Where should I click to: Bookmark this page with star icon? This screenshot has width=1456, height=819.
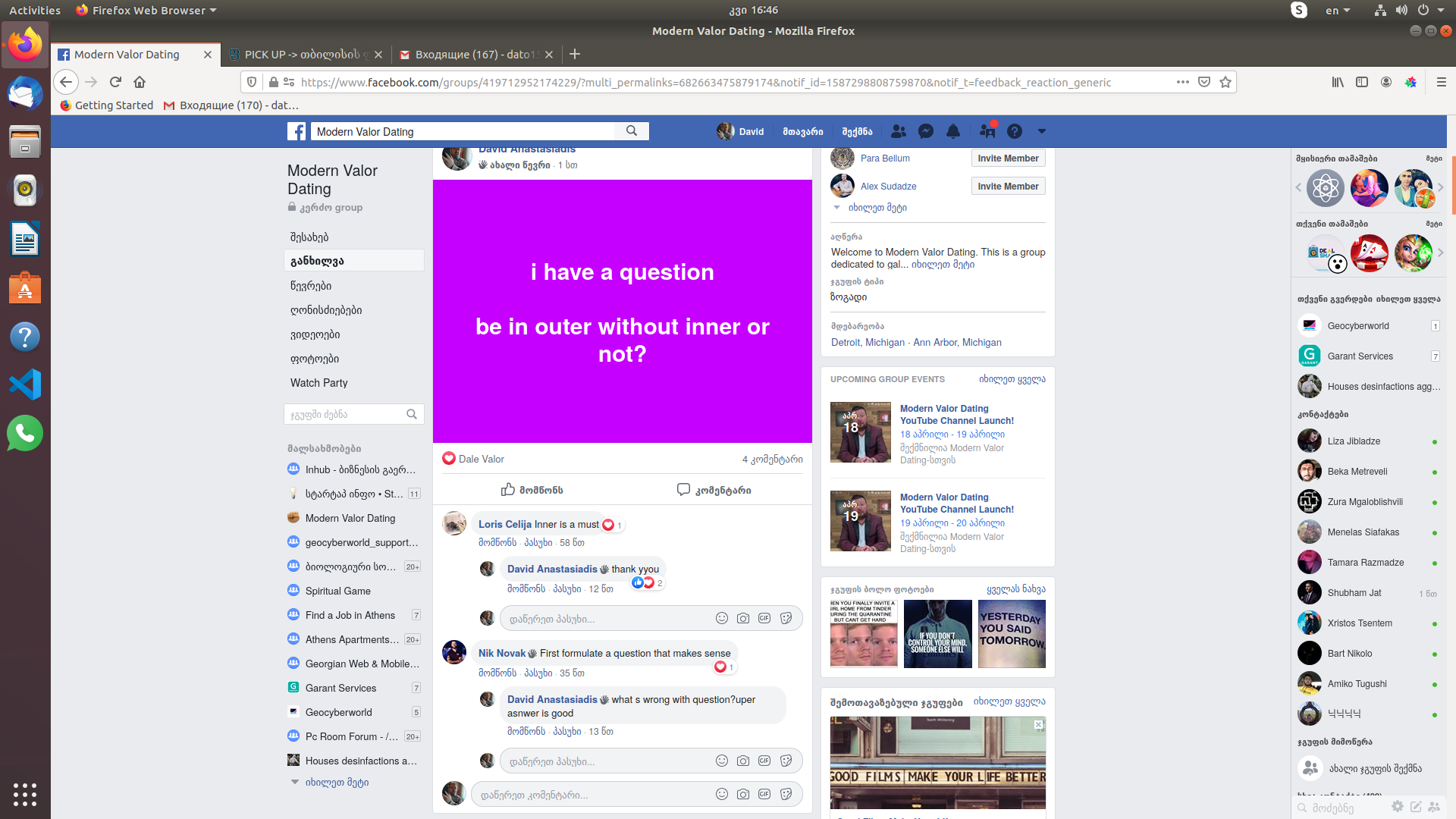pyautogui.click(x=1225, y=82)
